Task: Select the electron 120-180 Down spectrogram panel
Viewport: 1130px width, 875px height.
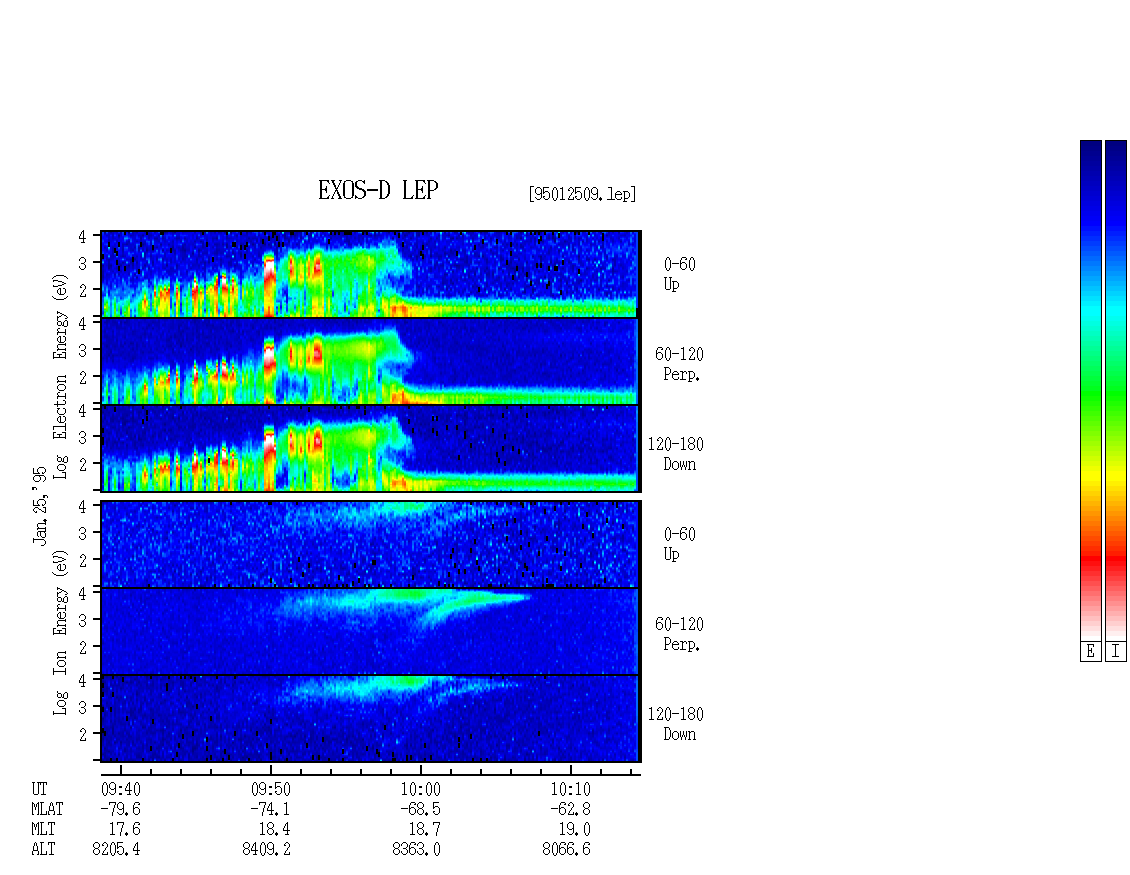Action: 370,448
